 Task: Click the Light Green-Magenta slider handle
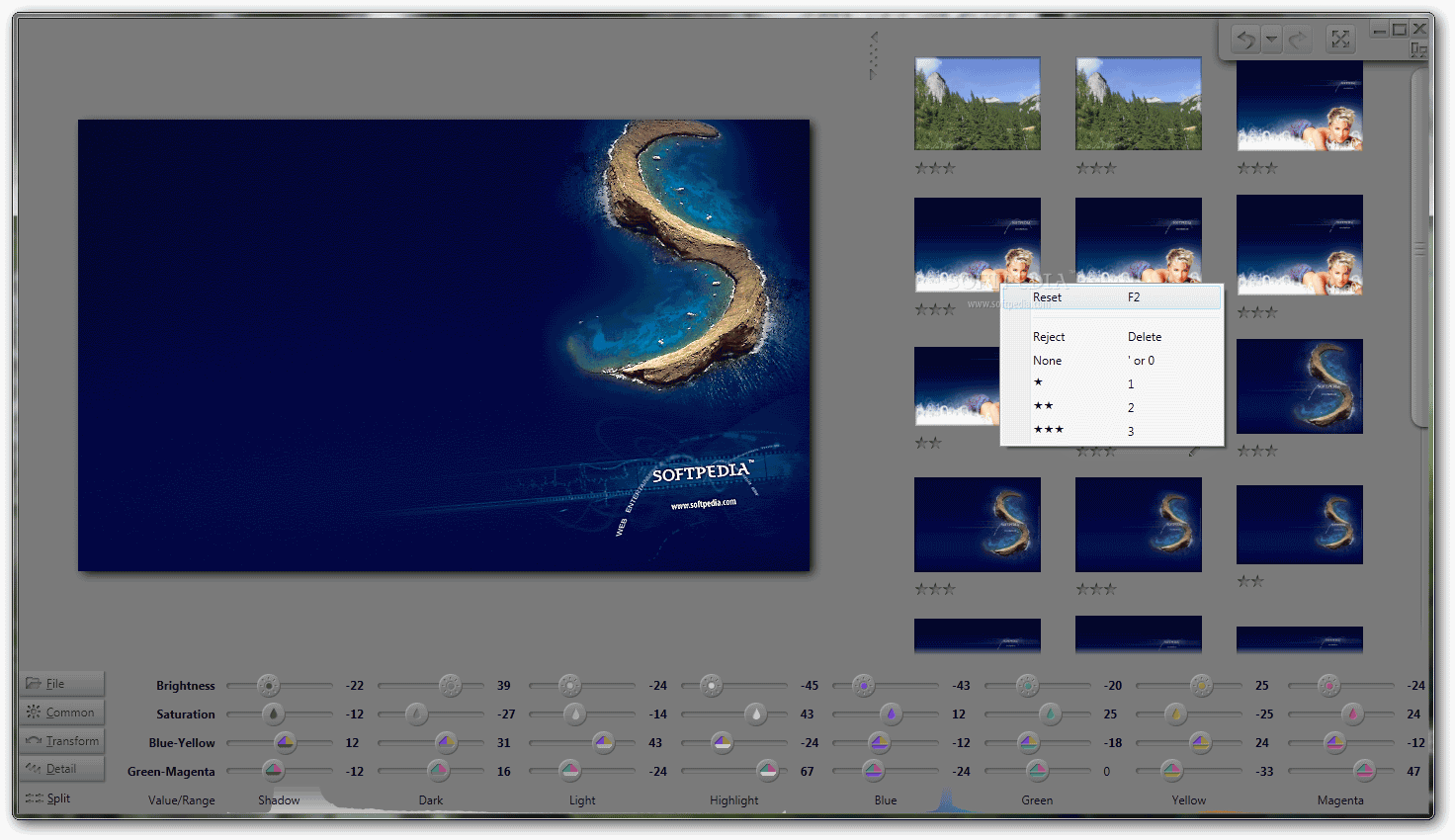(569, 771)
